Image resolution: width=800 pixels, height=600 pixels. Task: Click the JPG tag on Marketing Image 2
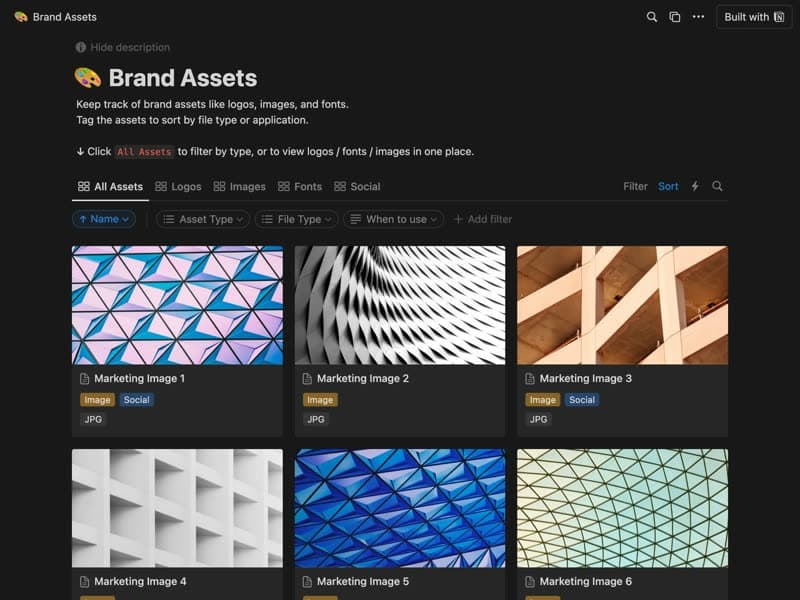[x=316, y=419]
